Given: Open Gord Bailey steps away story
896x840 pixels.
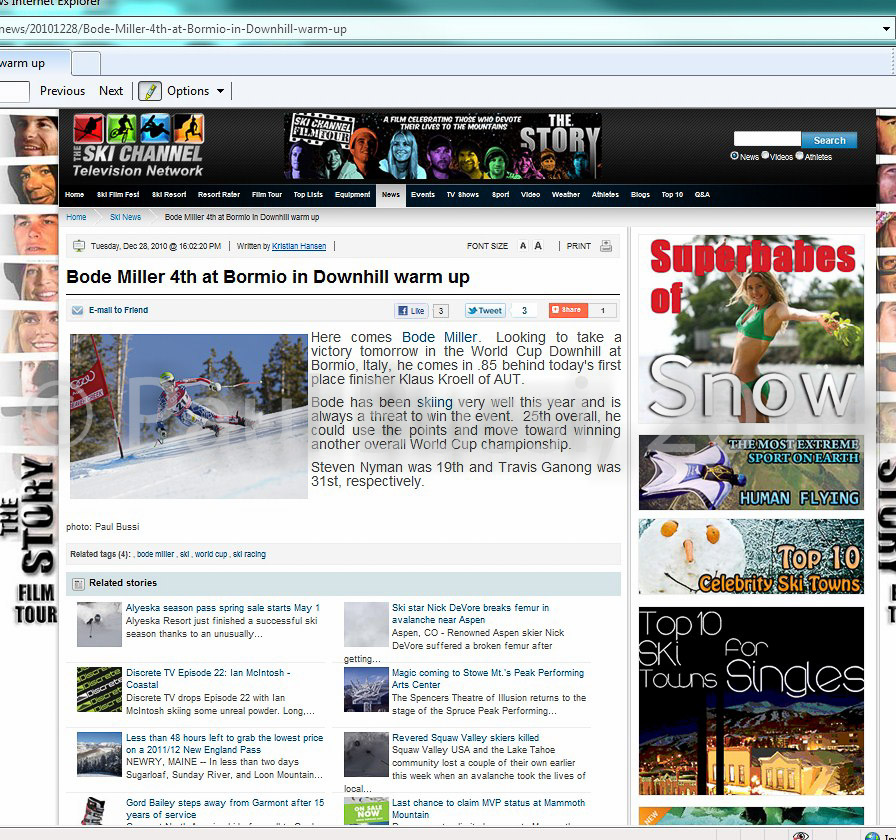Looking at the screenshot, I should coord(225,809).
